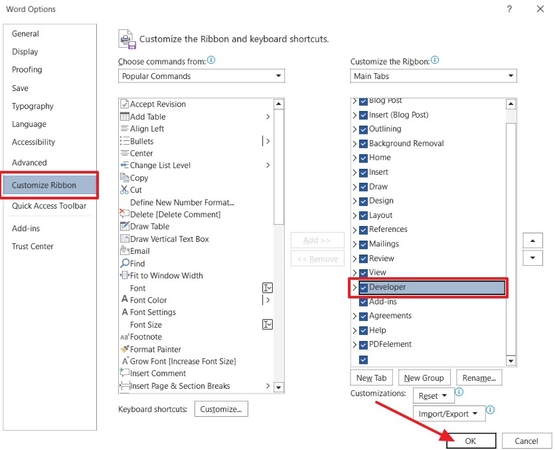Click the Cancel button
The height and width of the screenshot is (450, 555).
[526, 441]
